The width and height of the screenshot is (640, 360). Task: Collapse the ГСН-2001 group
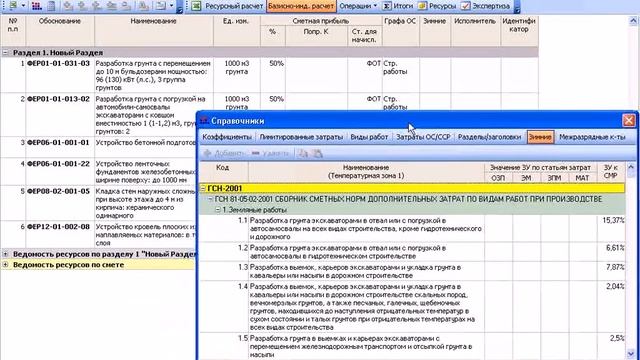click(203, 188)
